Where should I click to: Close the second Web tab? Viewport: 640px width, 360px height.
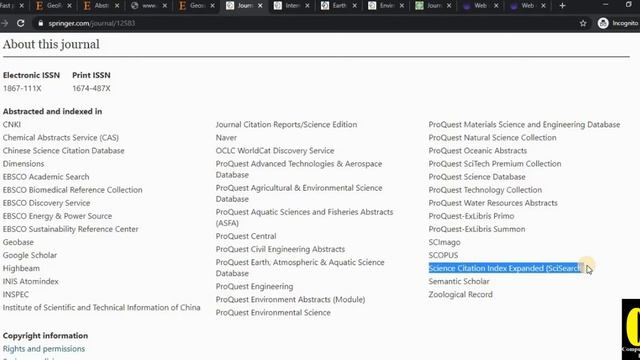click(543, 6)
